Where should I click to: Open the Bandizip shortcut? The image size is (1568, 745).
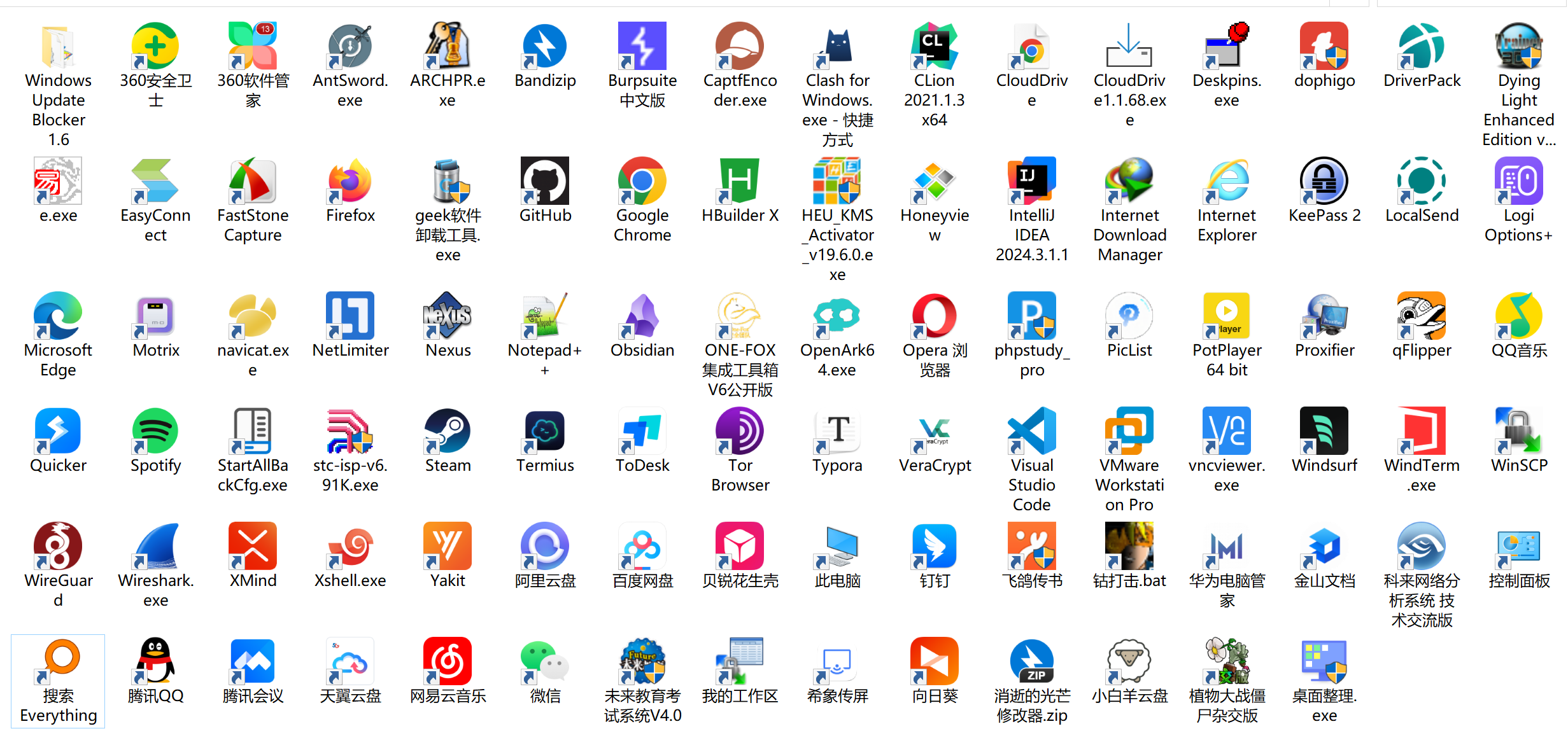click(x=545, y=46)
